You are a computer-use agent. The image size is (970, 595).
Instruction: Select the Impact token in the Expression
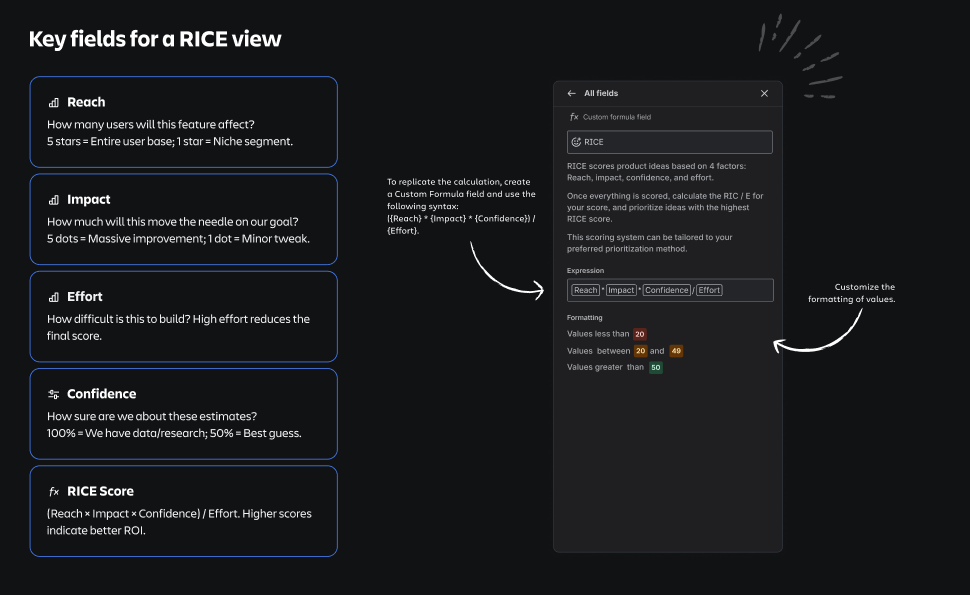[621, 290]
